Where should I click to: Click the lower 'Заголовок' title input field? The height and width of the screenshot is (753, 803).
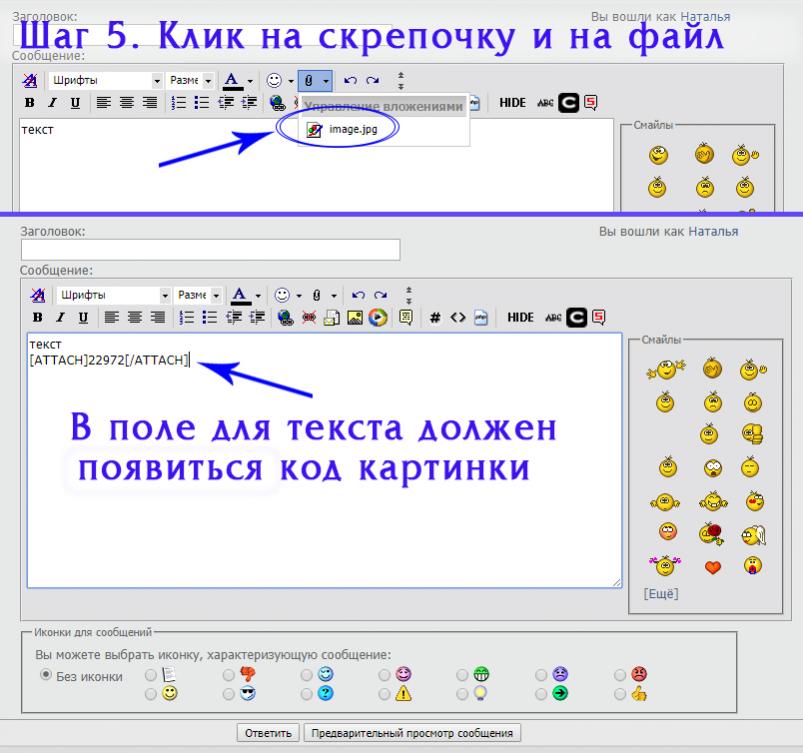[x=210, y=250]
